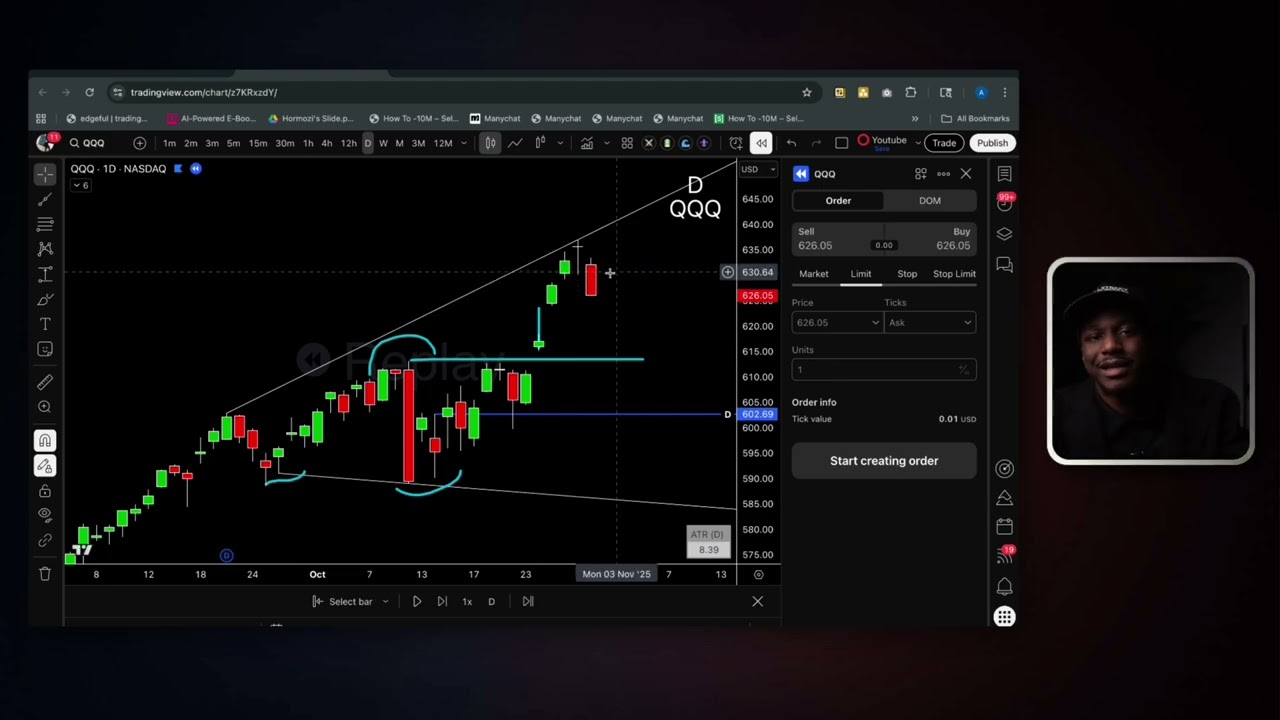1280x720 pixels.
Task: Click the Trade button
Action: (944, 143)
